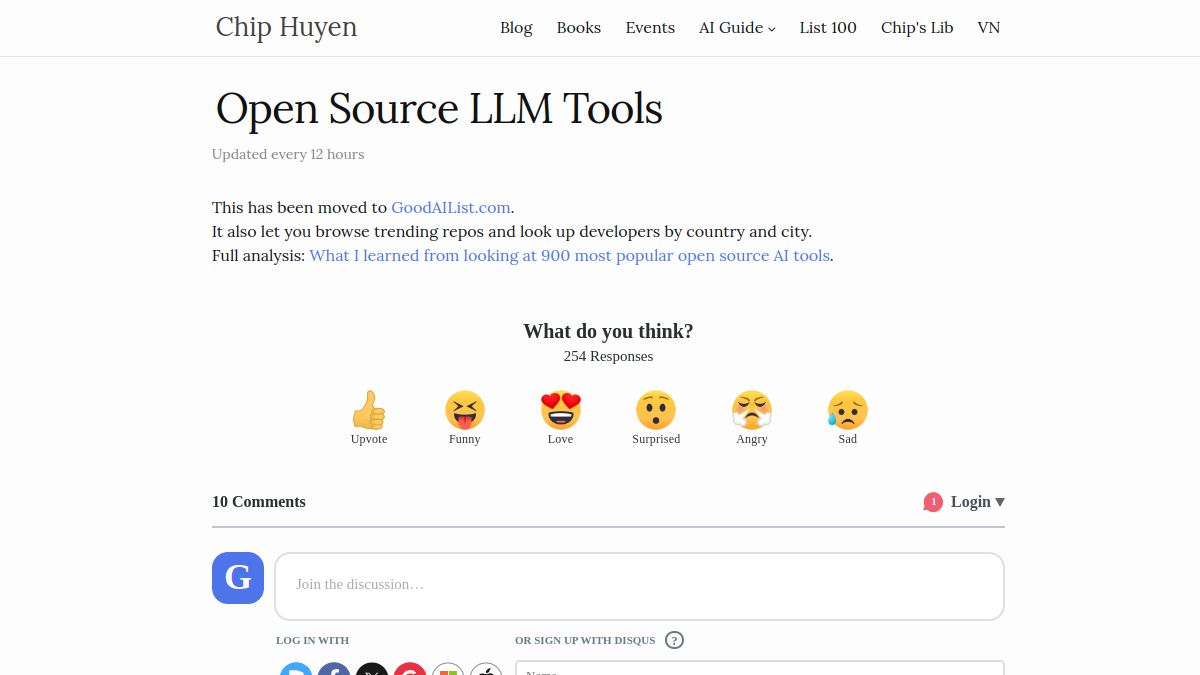Open the 900 open source AI tools analysis link
1200x675 pixels.
570,256
